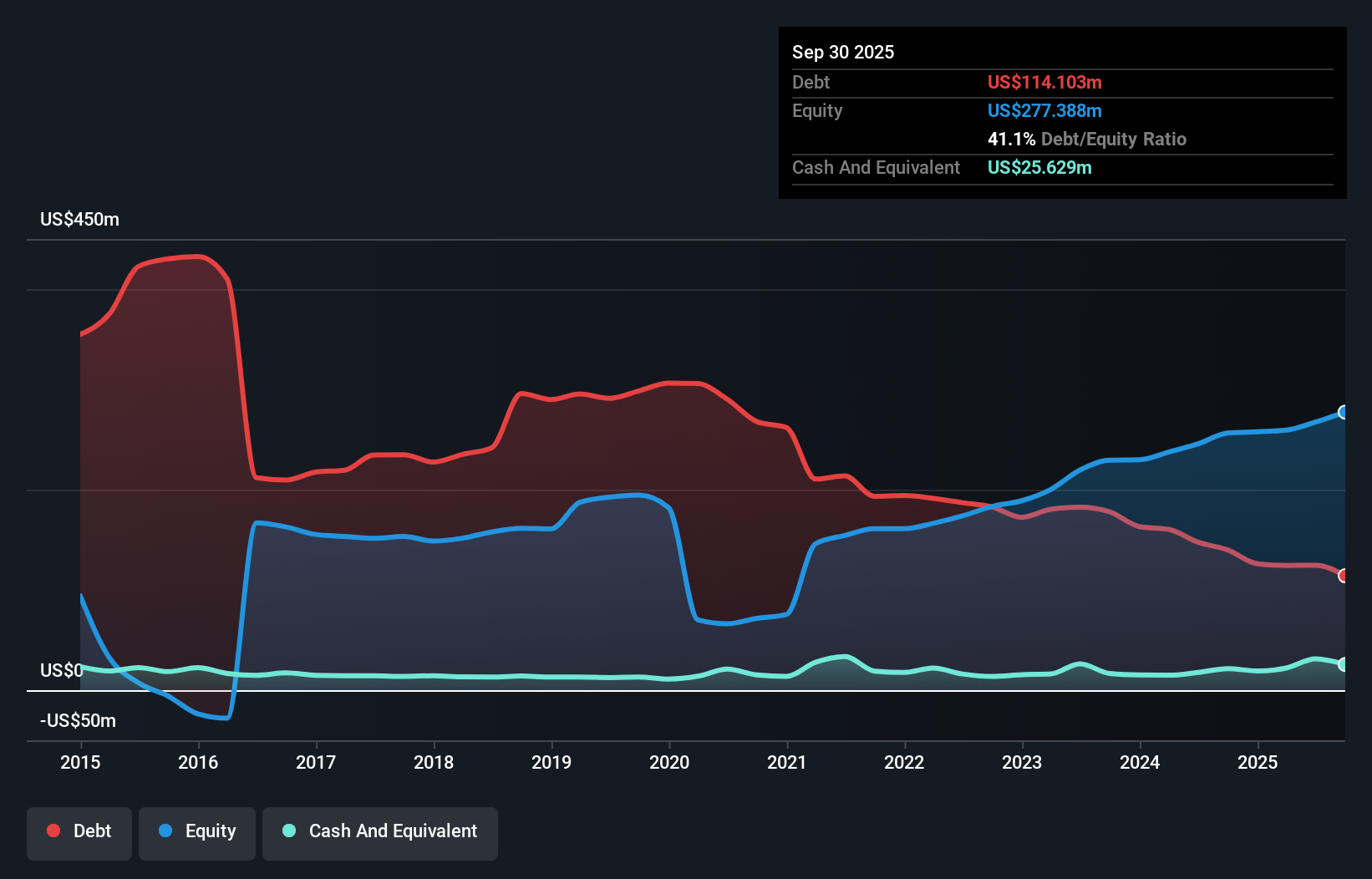Click the red Debt legend dot
Viewport: 1372px width, 879px height.
tap(53, 831)
